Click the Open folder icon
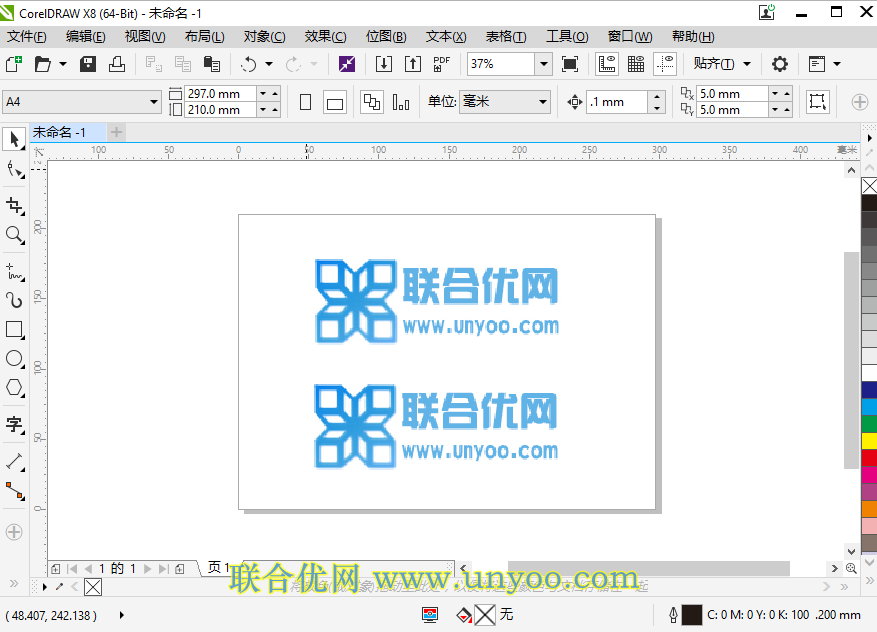This screenshot has width=877, height=632. coord(43,64)
